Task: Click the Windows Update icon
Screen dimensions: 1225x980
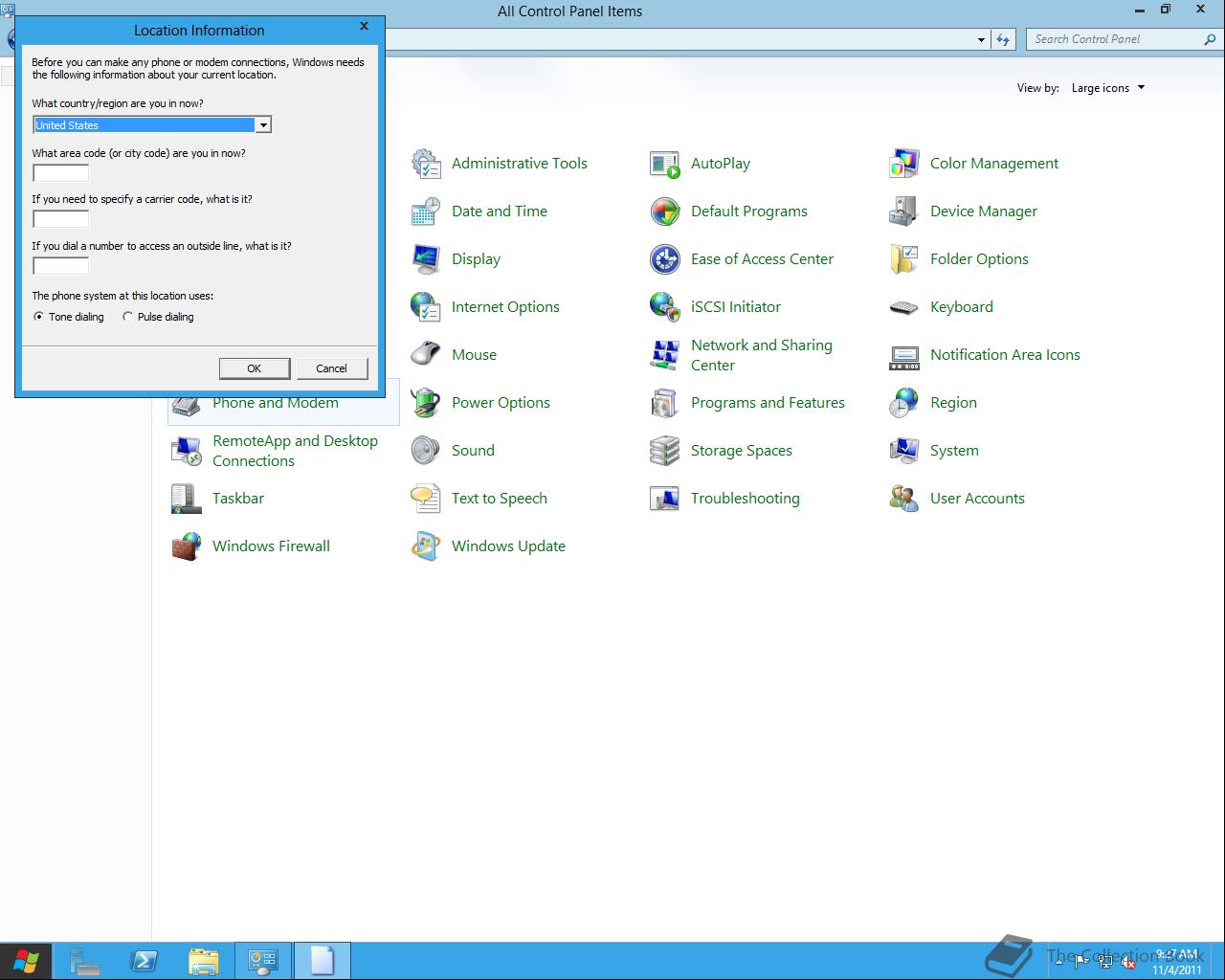Action: click(426, 546)
